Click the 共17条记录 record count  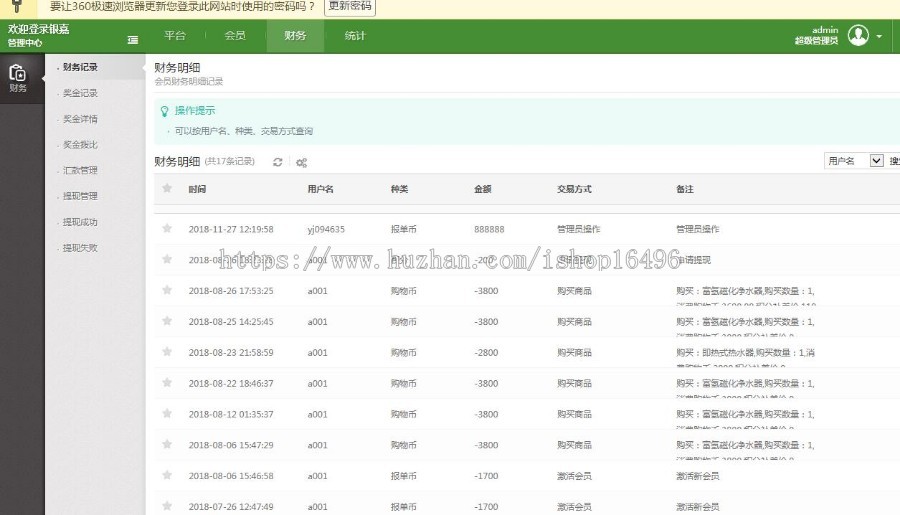point(230,161)
